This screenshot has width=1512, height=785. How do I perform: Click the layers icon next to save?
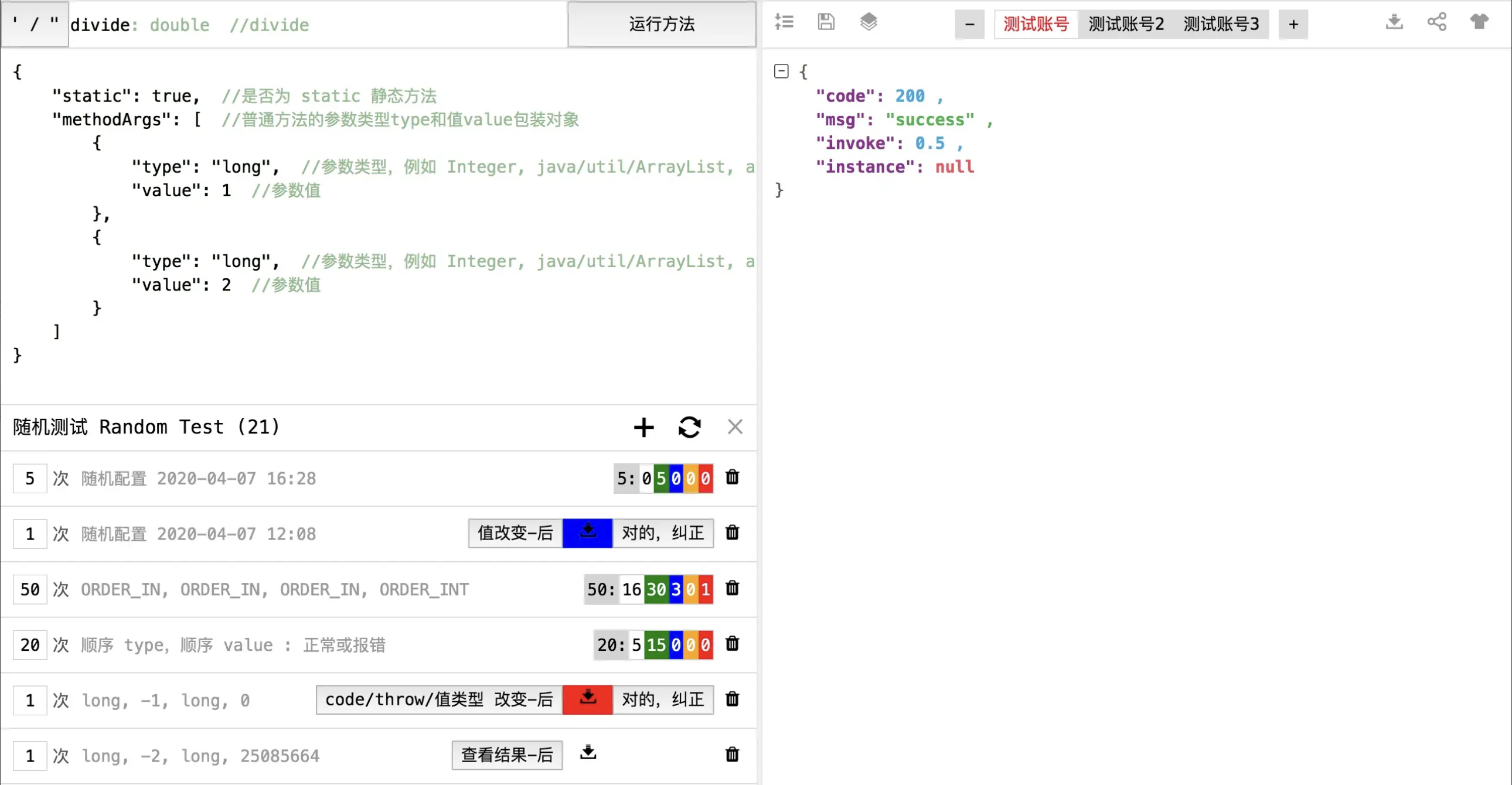[869, 22]
